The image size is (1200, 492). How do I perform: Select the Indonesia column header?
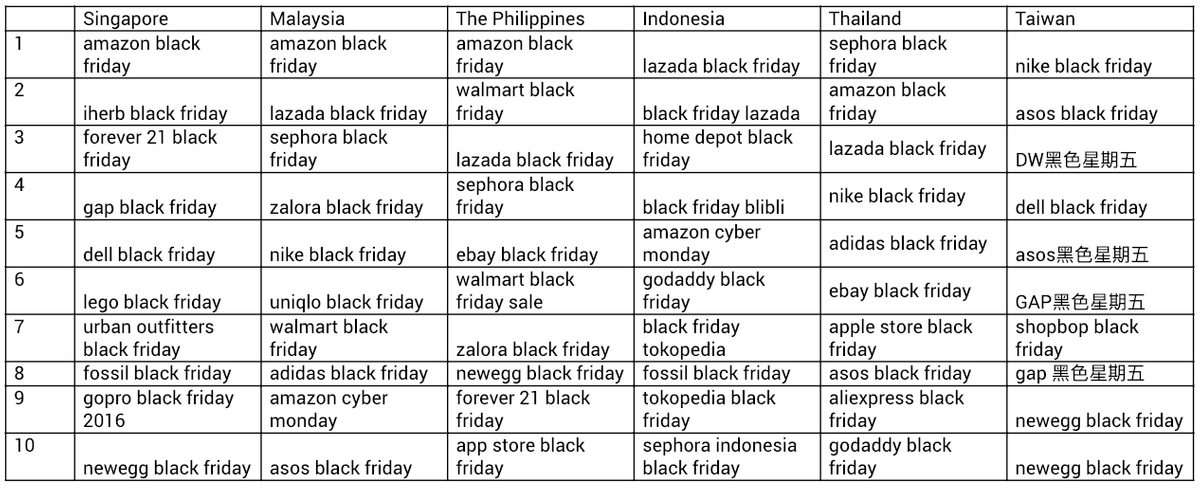730,19
